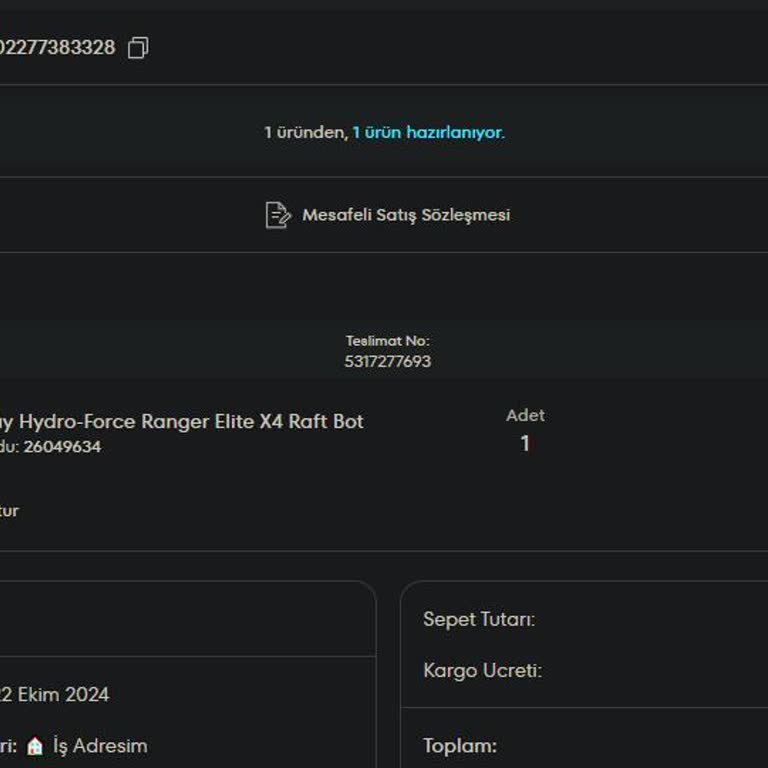Click the 'Teslimat No:' label
768x768 pixels.
387,341
